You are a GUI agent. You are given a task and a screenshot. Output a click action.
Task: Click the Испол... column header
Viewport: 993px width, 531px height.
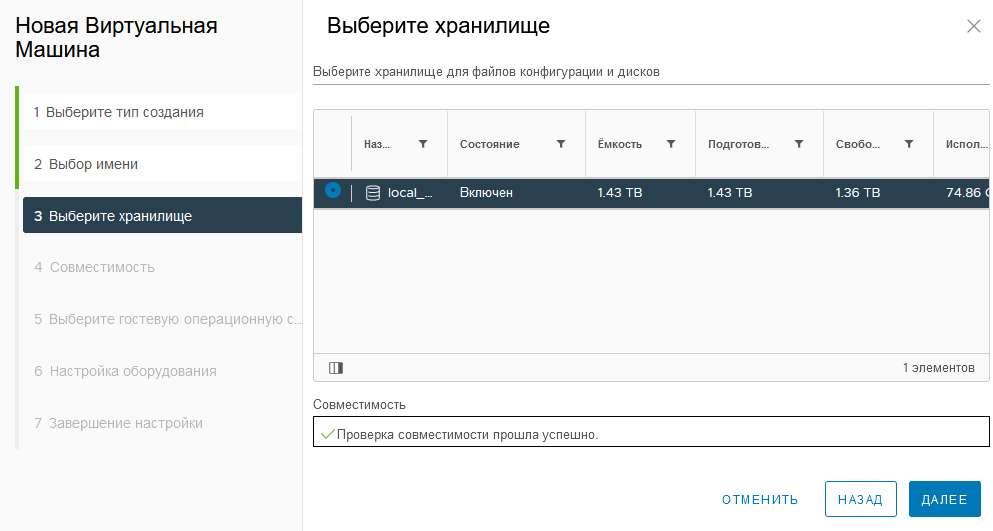click(x=966, y=144)
